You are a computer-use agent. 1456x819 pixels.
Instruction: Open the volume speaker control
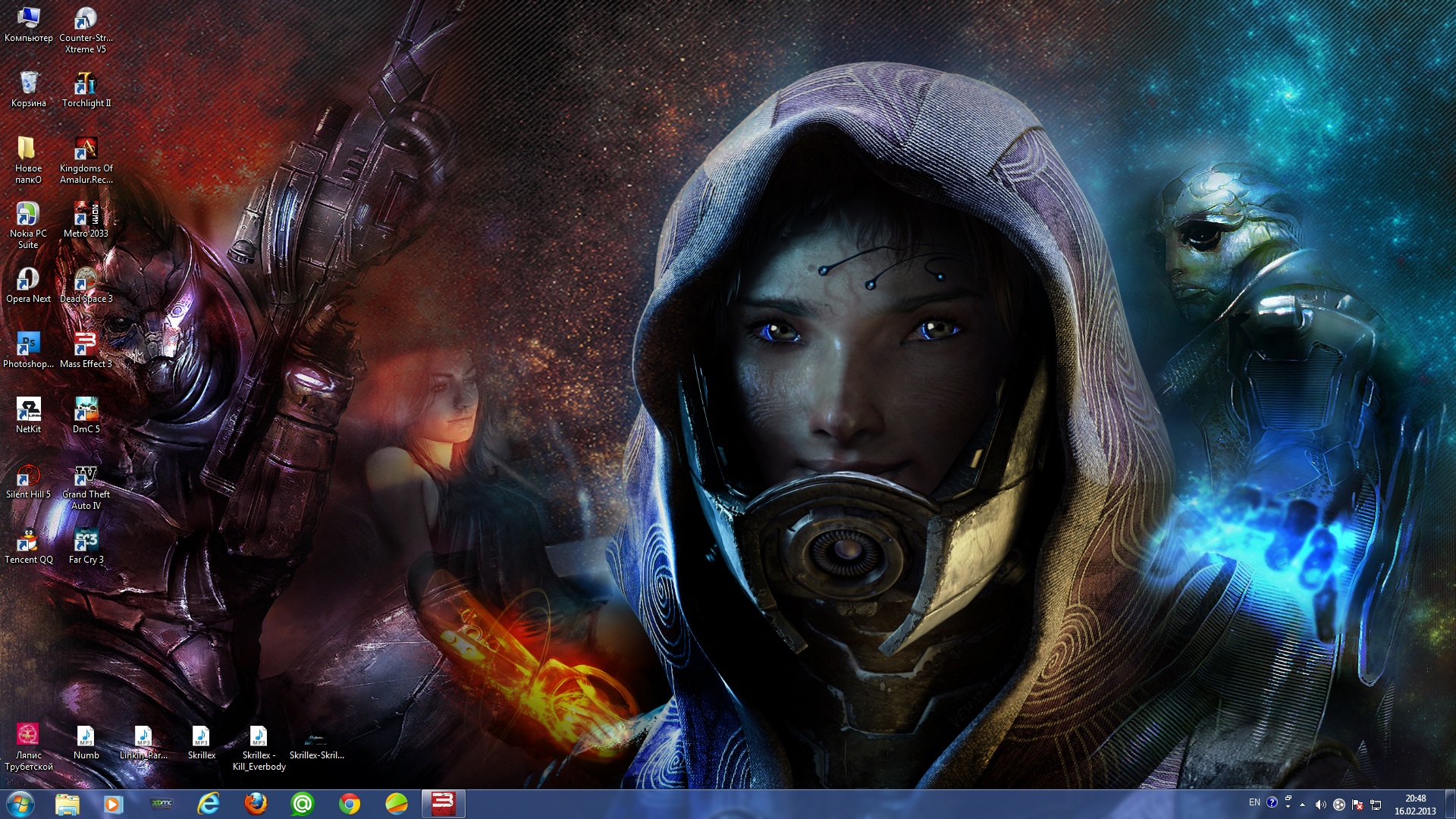click(x=1320, y=805)
